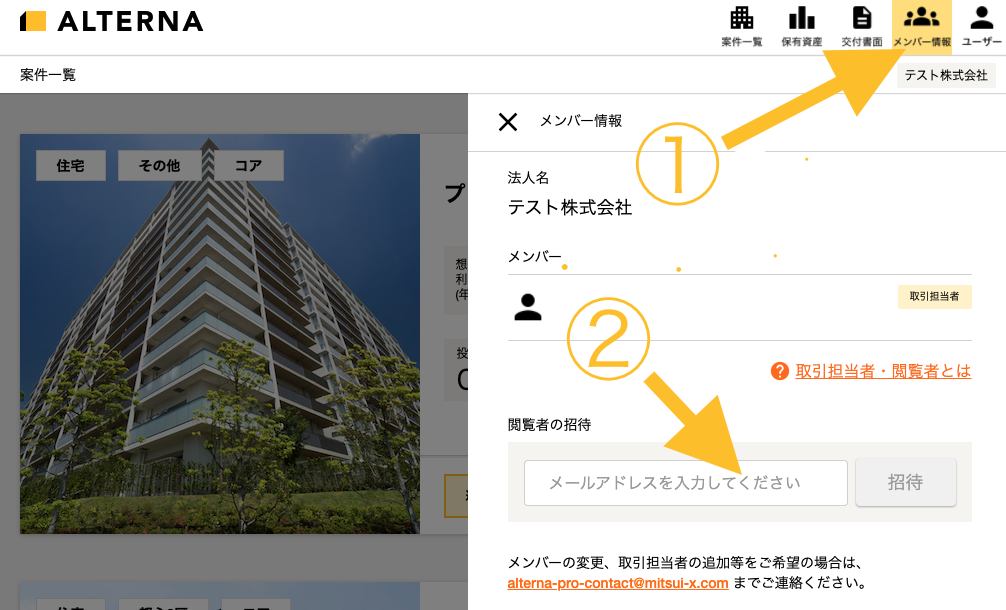The height and width of the screenshot is (610, 1006).
Task: Open the 取引担当者・閲覧者とは link
Action: click(x=883, y=371)
